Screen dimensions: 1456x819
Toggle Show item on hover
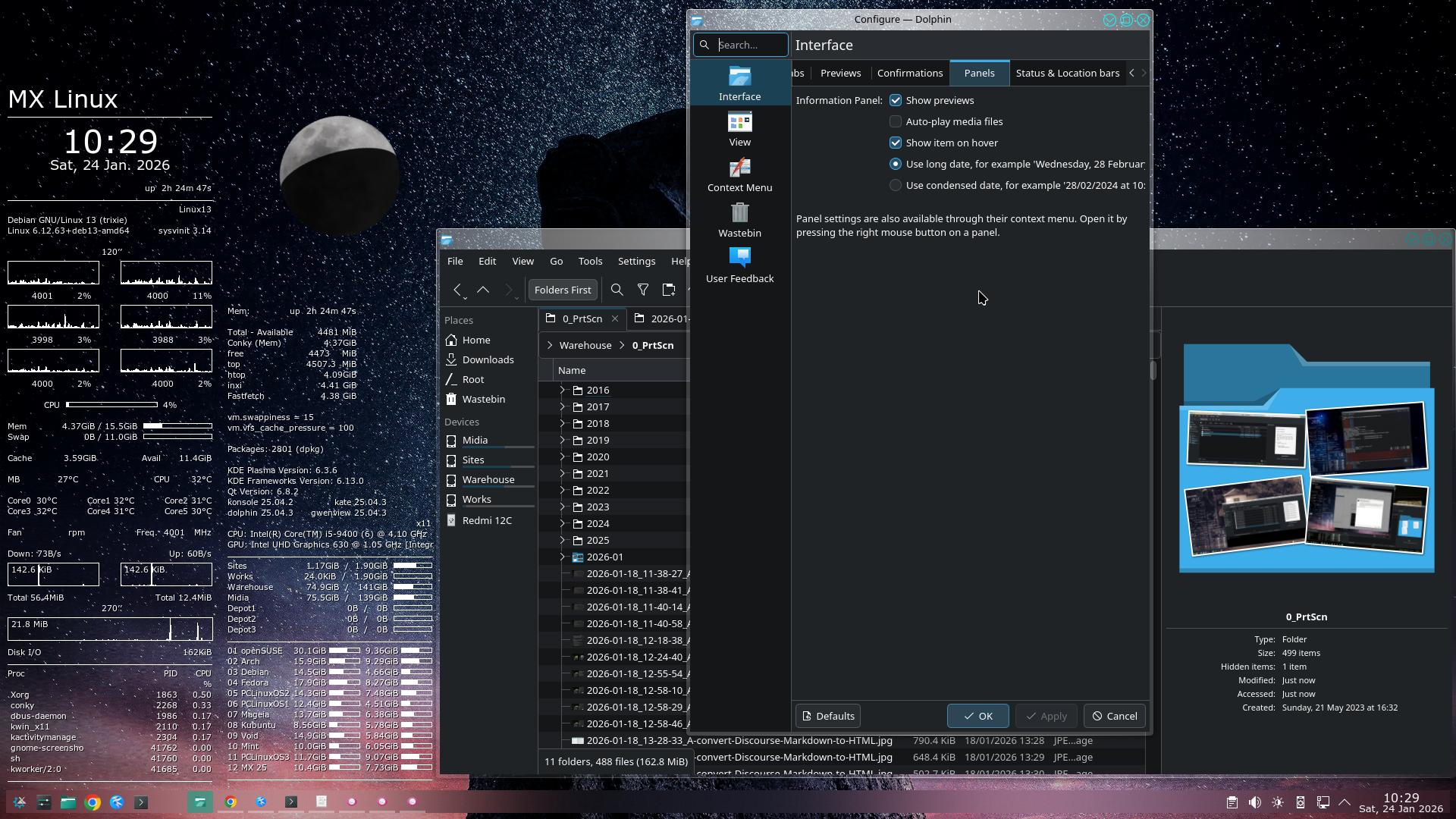tap(896, 143)
